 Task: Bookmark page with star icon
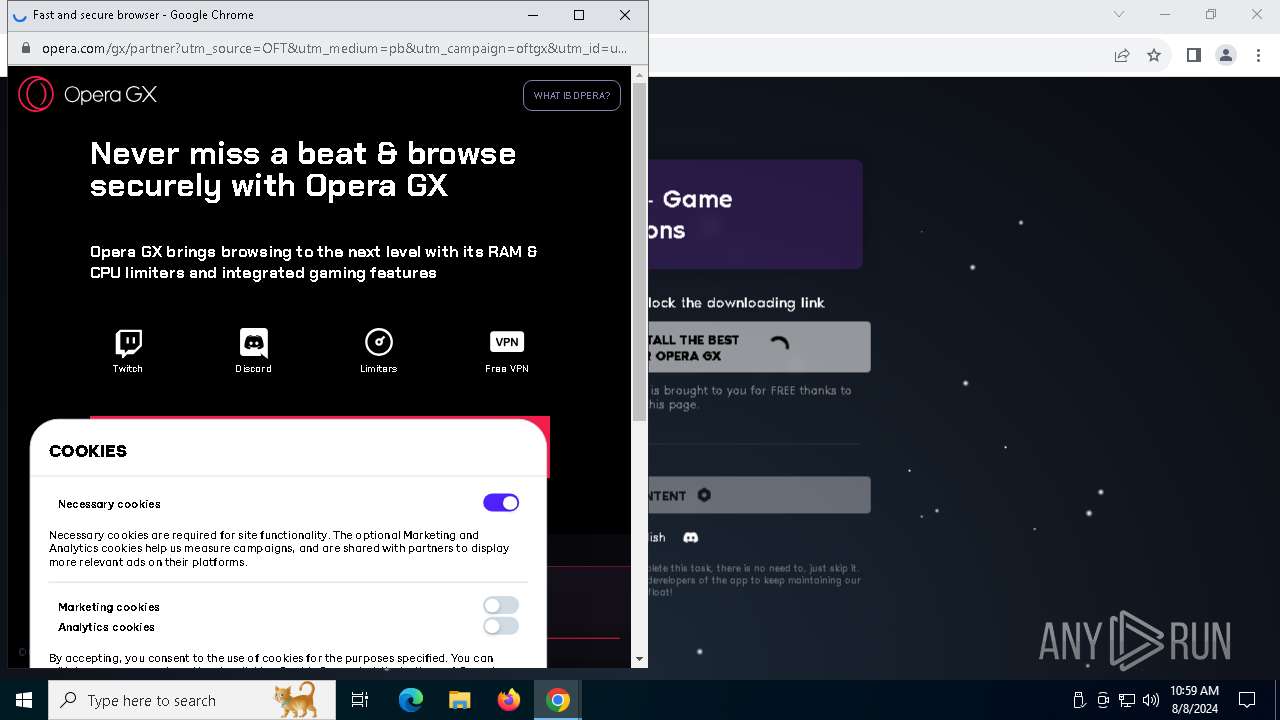tap(1154, 55)
